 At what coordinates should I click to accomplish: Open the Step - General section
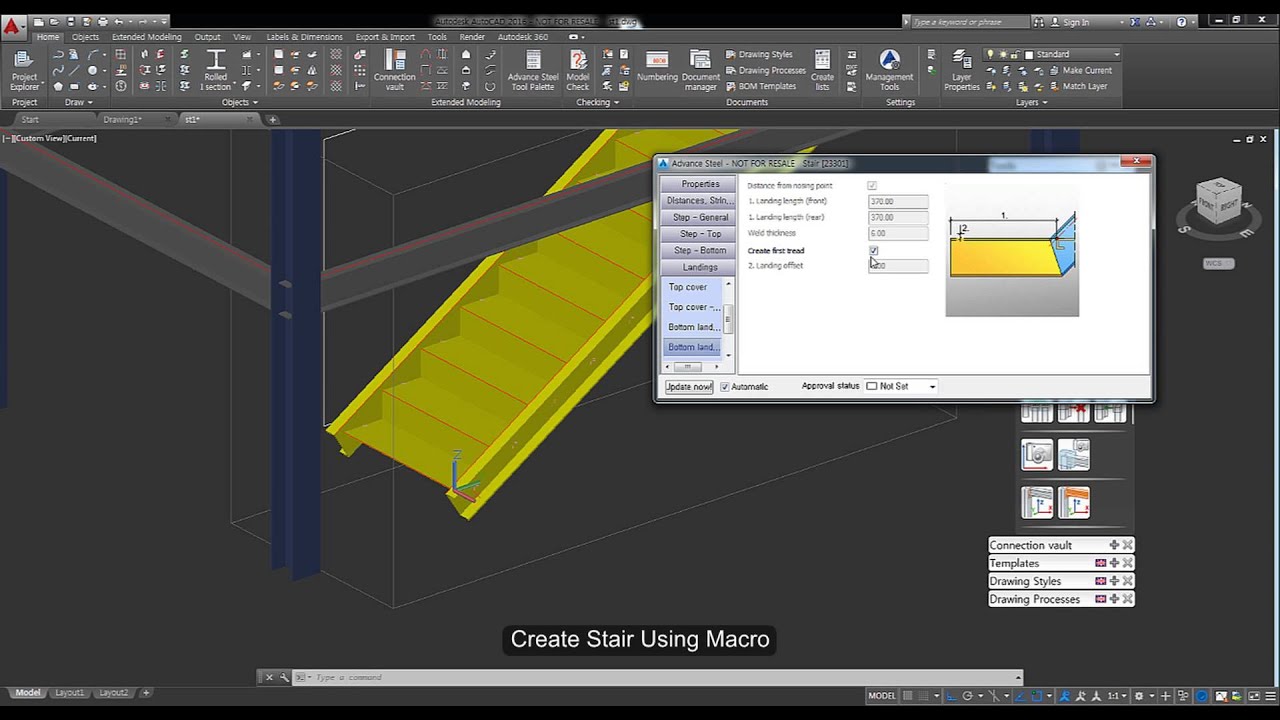click(x=700, y=217)
